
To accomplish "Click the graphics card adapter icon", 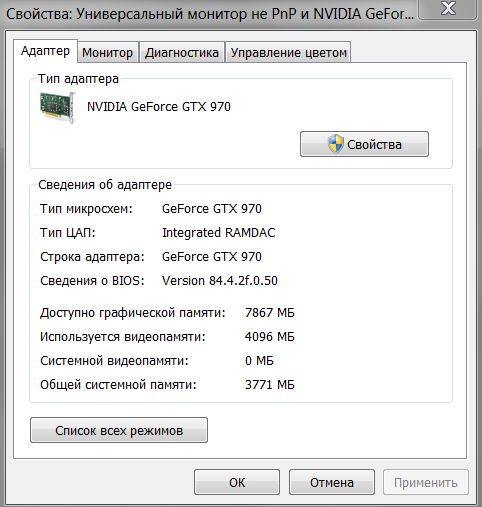I will [58, 108].
